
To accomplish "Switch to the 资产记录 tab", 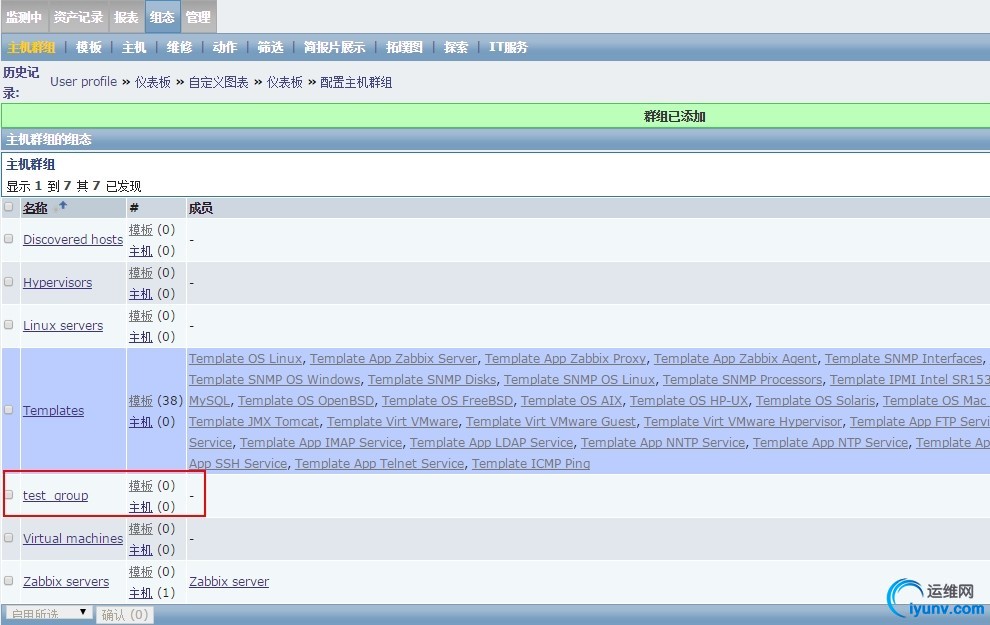I will [x=78, y=17].
